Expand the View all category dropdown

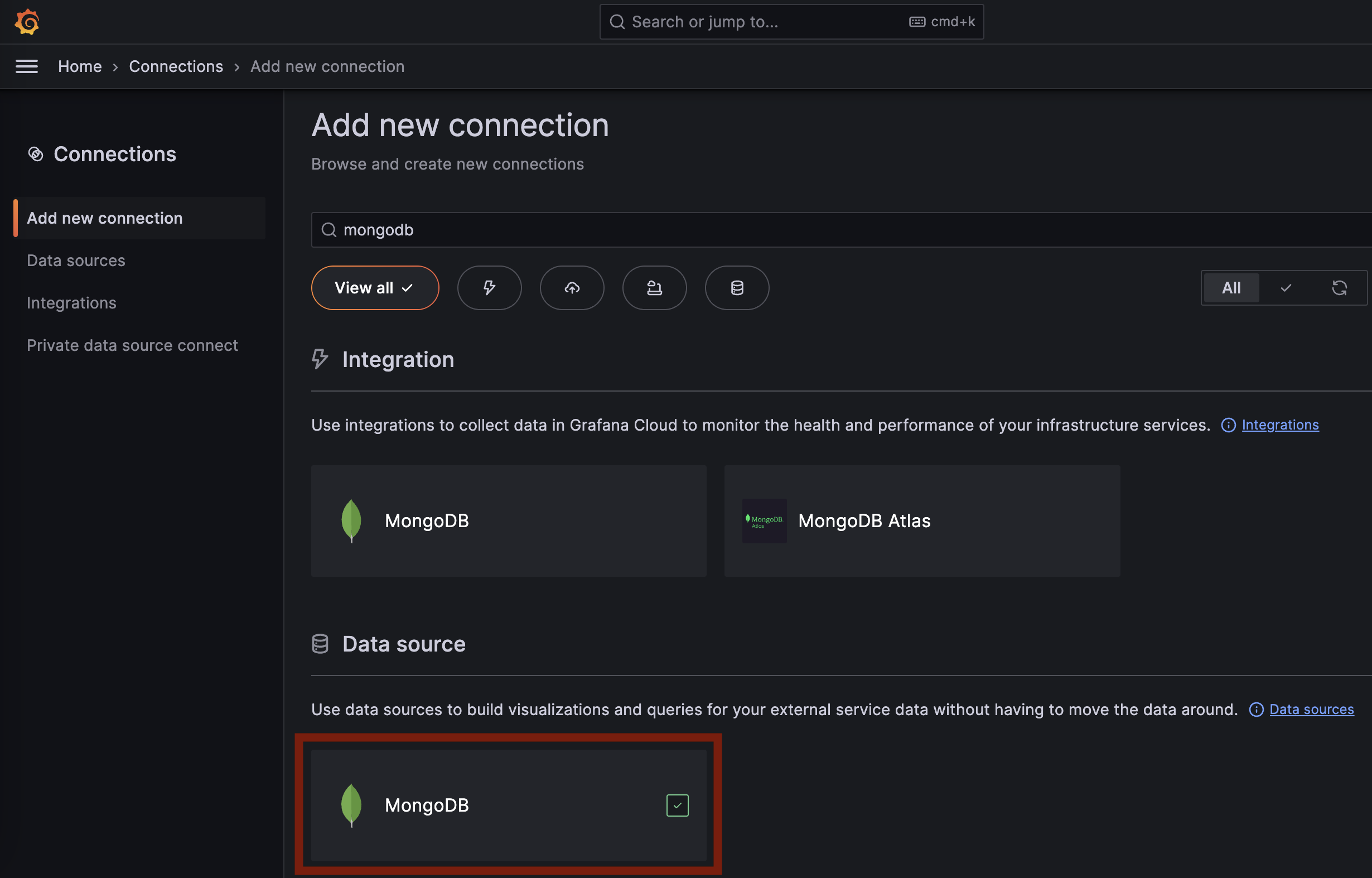pyautogui.click(x=374, y=287)
